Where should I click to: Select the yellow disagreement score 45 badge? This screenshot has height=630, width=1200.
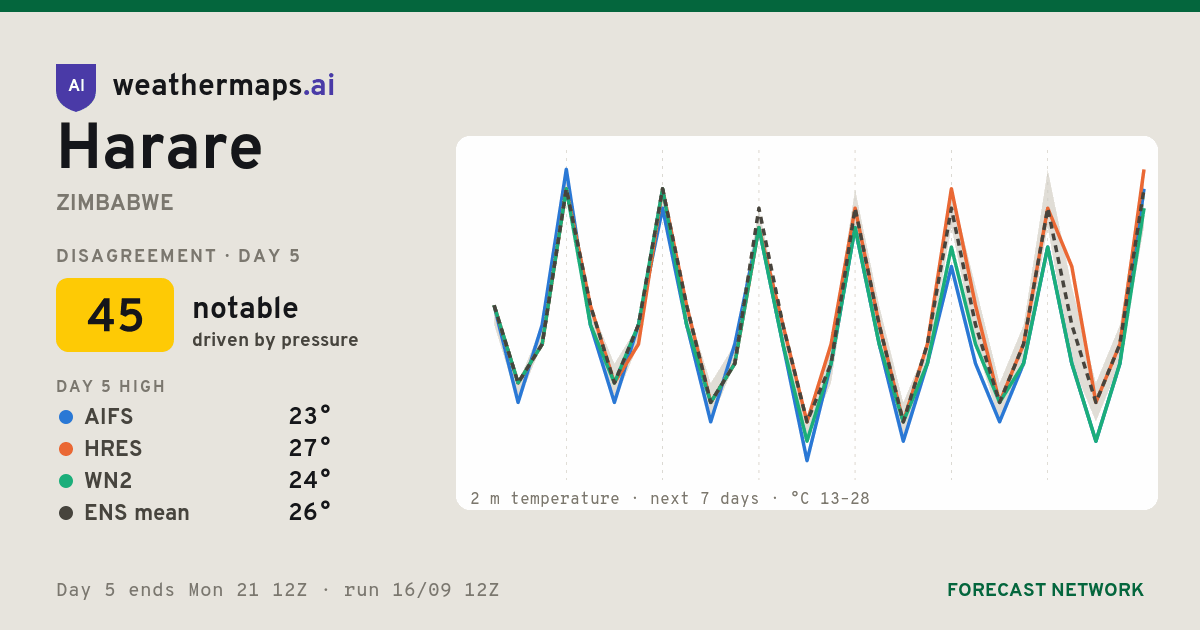115,315
